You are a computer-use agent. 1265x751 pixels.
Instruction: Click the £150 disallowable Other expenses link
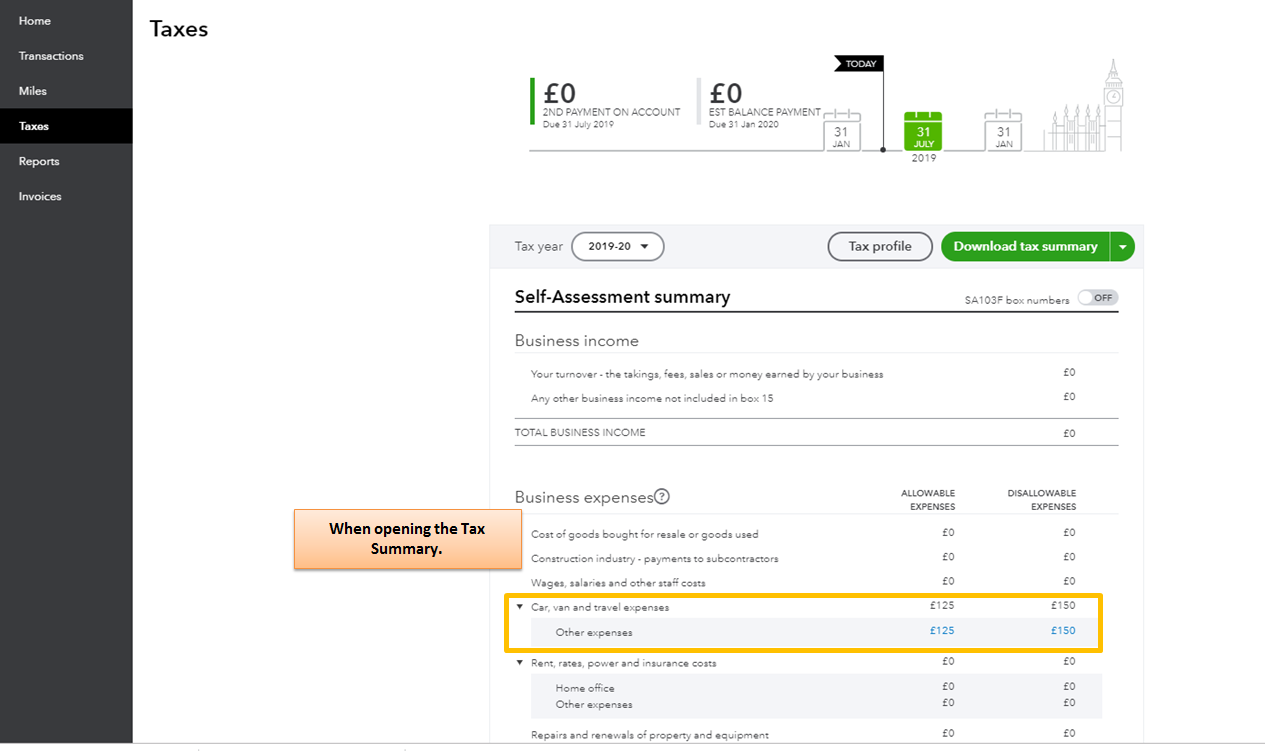[x=1063, y=630]
